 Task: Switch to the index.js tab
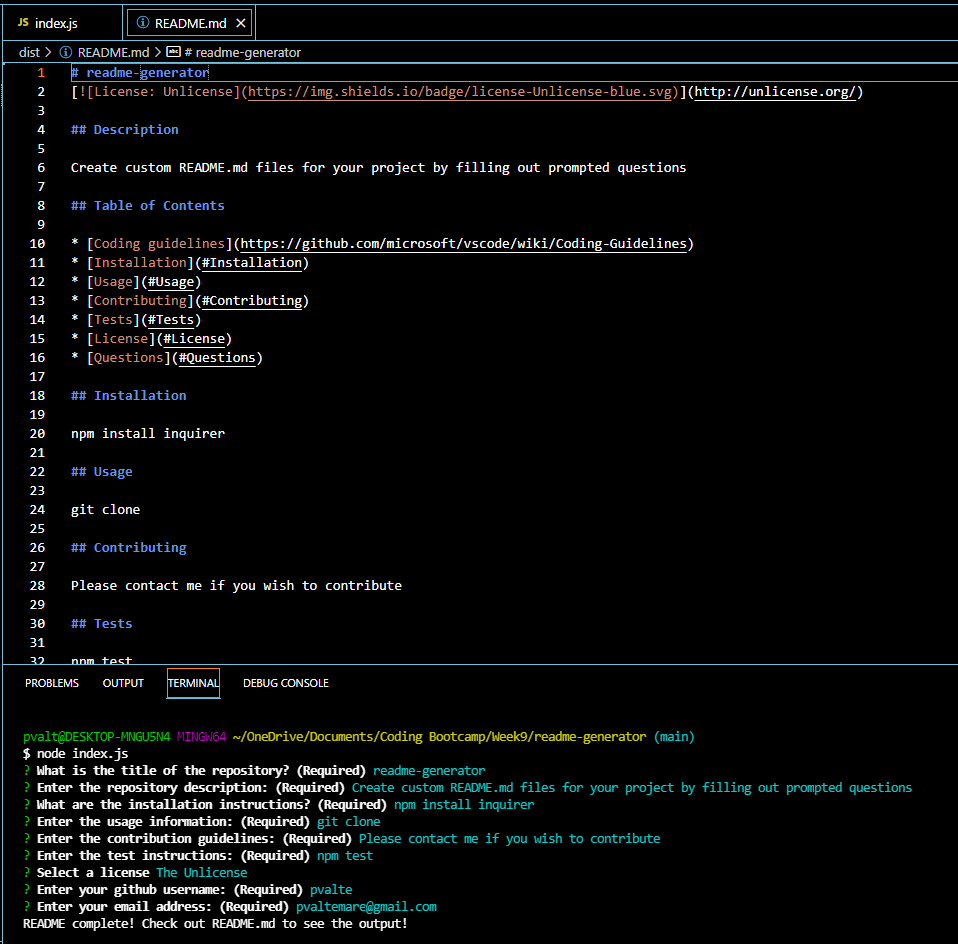[x=55, y=22]
